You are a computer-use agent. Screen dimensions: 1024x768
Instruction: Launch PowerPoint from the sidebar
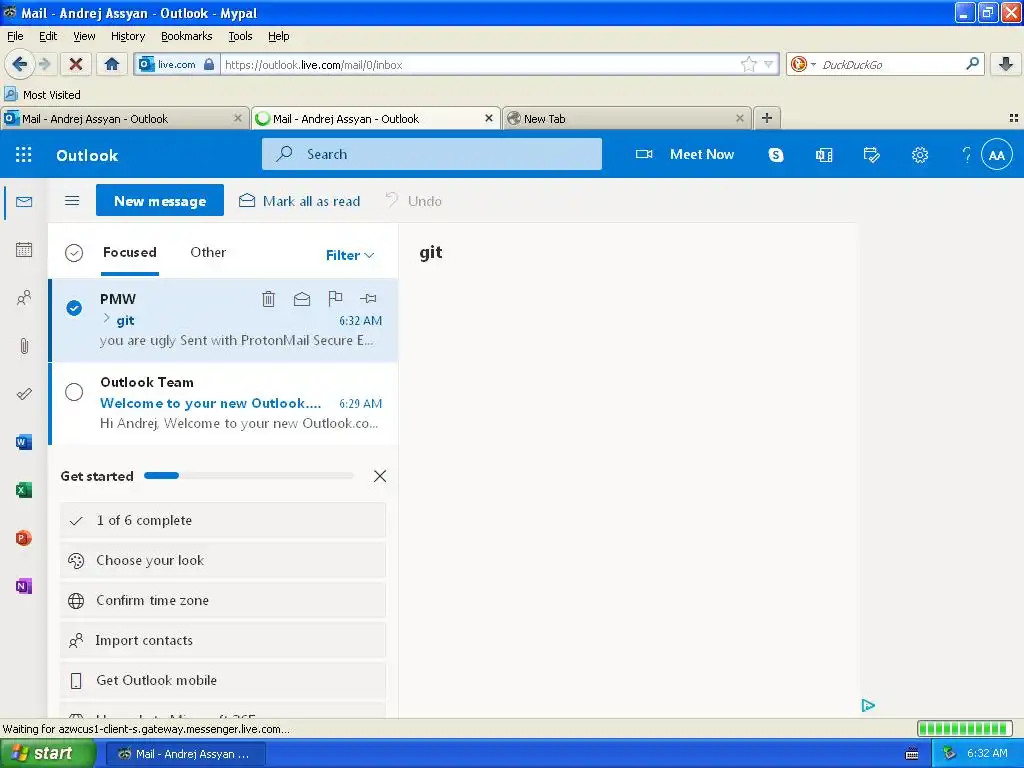pos(24,538)
